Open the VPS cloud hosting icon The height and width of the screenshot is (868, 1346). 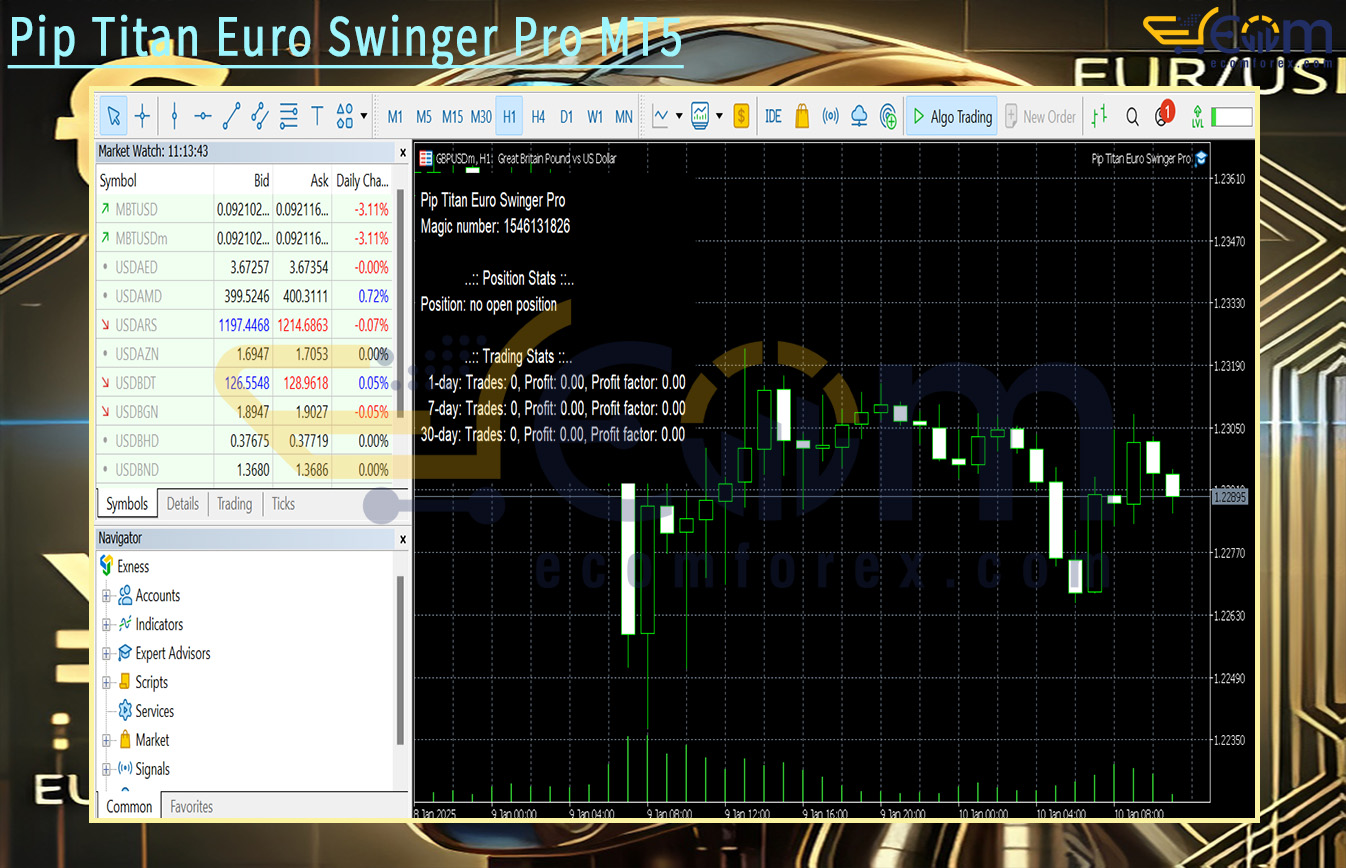point(859,117)
